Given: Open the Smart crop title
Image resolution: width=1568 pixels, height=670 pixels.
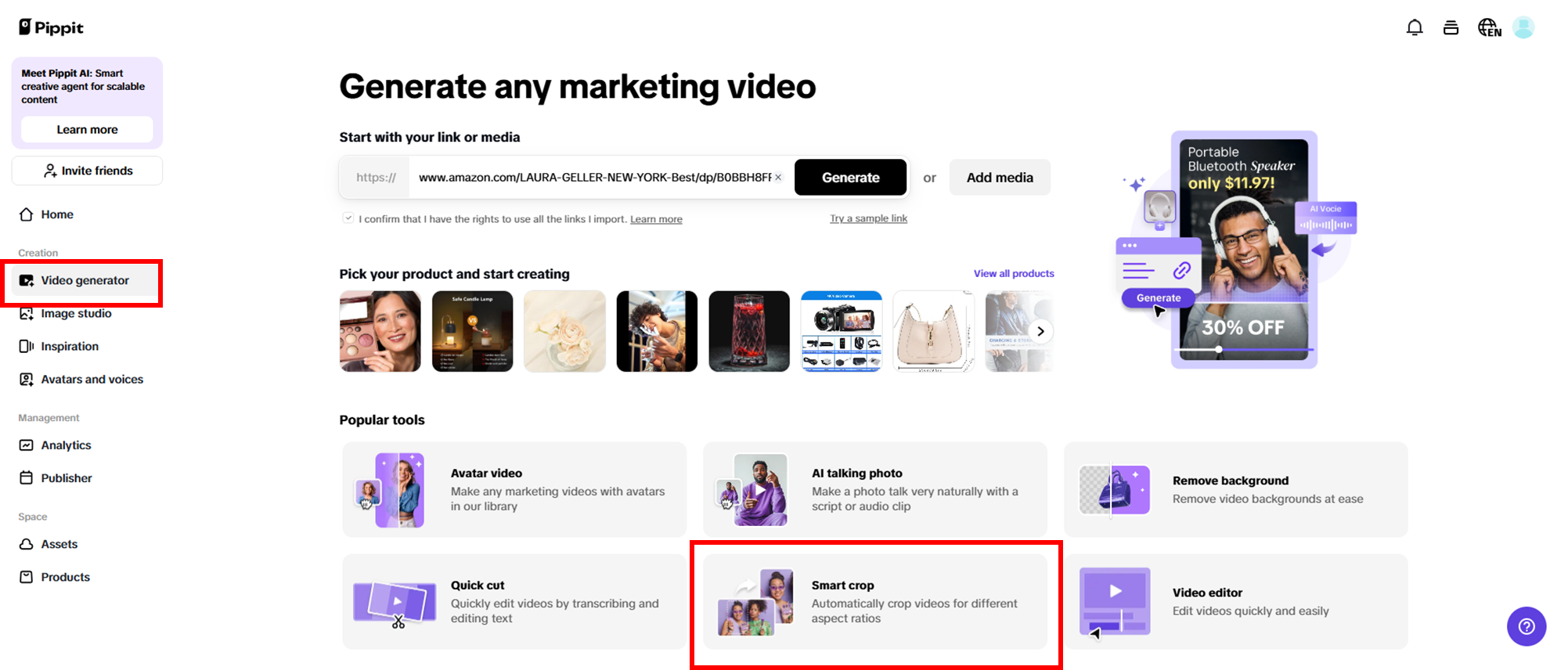Looking at the screenshot, I should 843,585.
